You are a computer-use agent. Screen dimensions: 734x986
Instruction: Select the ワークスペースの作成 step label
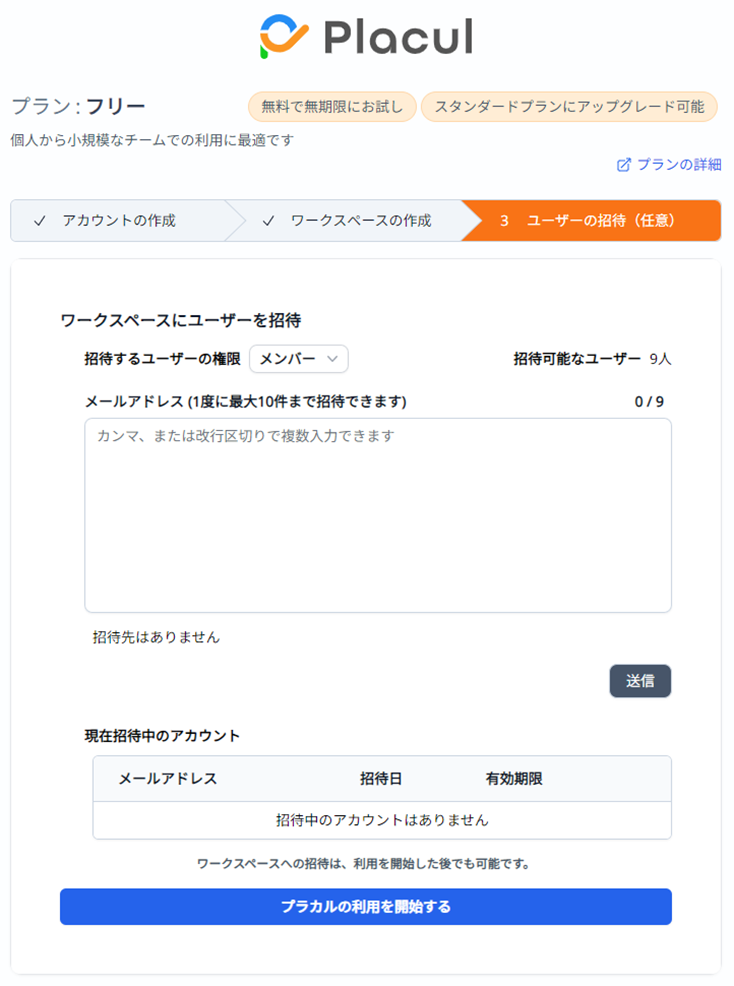(x=361, y=221)
